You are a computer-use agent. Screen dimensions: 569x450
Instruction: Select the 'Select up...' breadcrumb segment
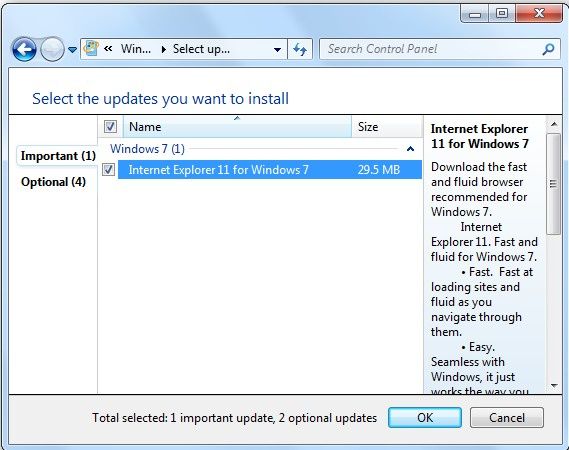(x=201, y=49)
